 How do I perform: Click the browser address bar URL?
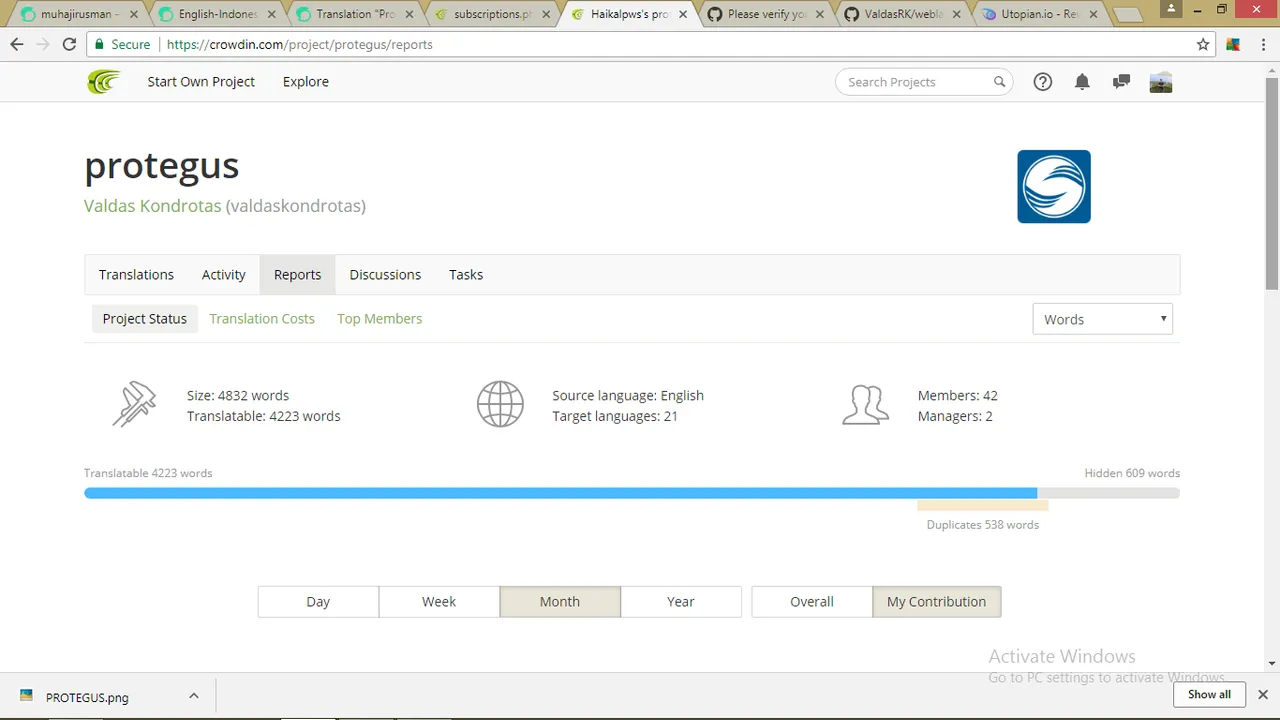point(300,44)
